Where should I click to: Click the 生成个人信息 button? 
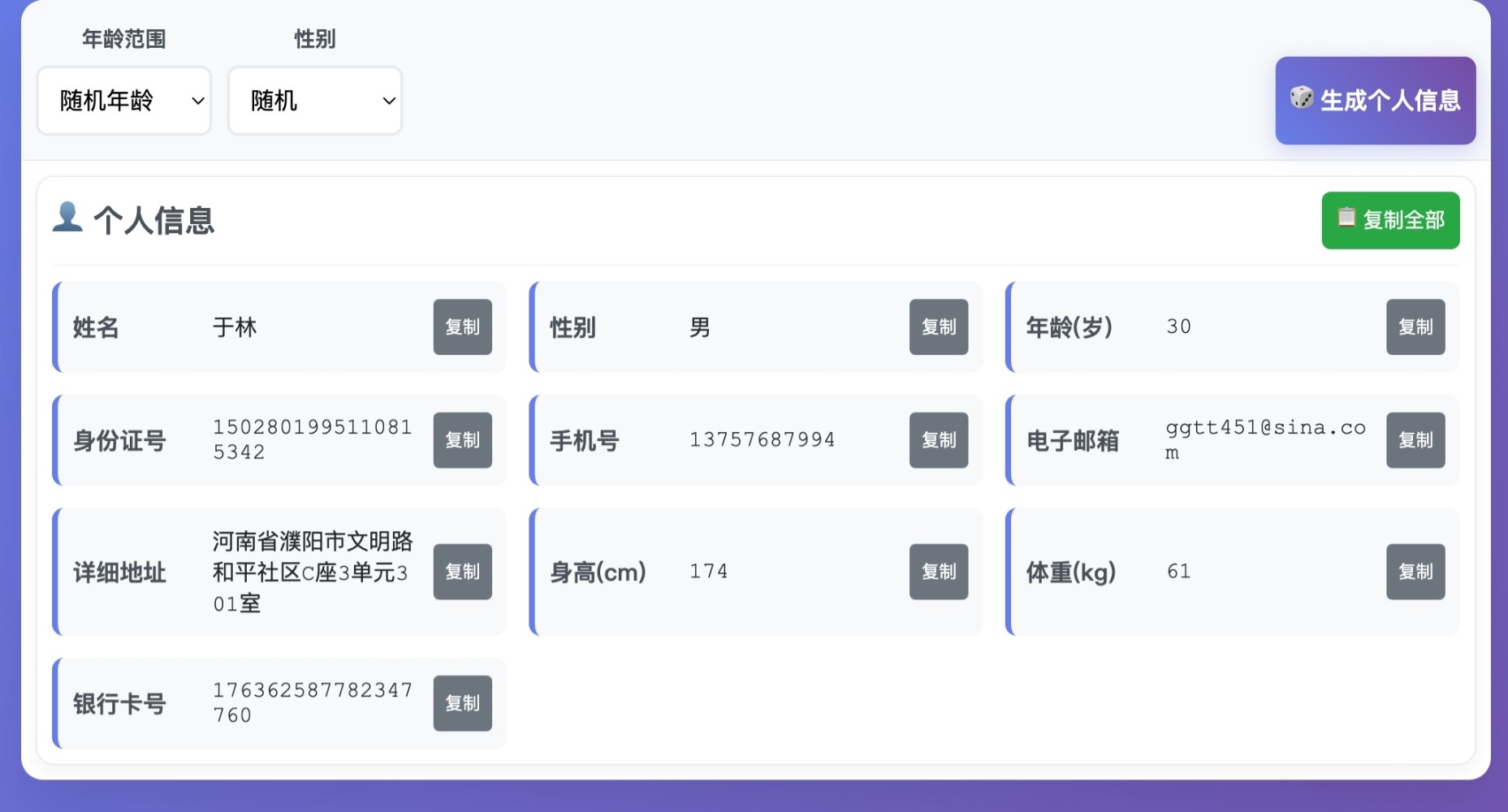(1375, 101)
